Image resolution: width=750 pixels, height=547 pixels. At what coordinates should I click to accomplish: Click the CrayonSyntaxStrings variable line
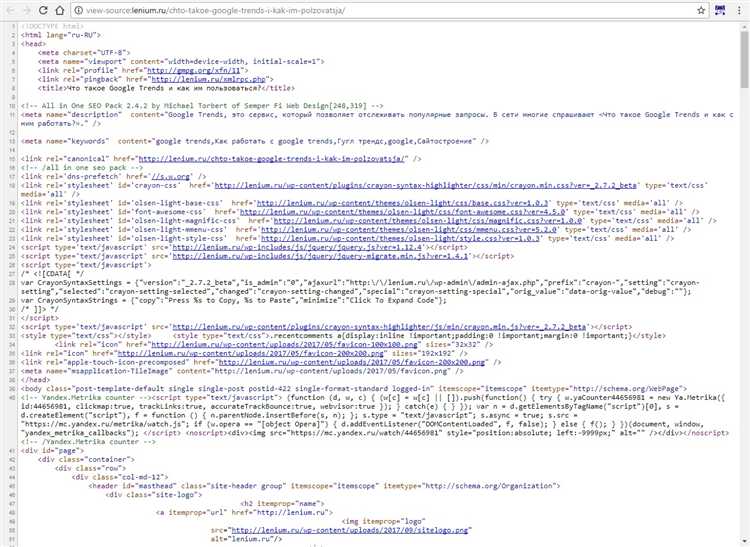[x=234, y=300]
